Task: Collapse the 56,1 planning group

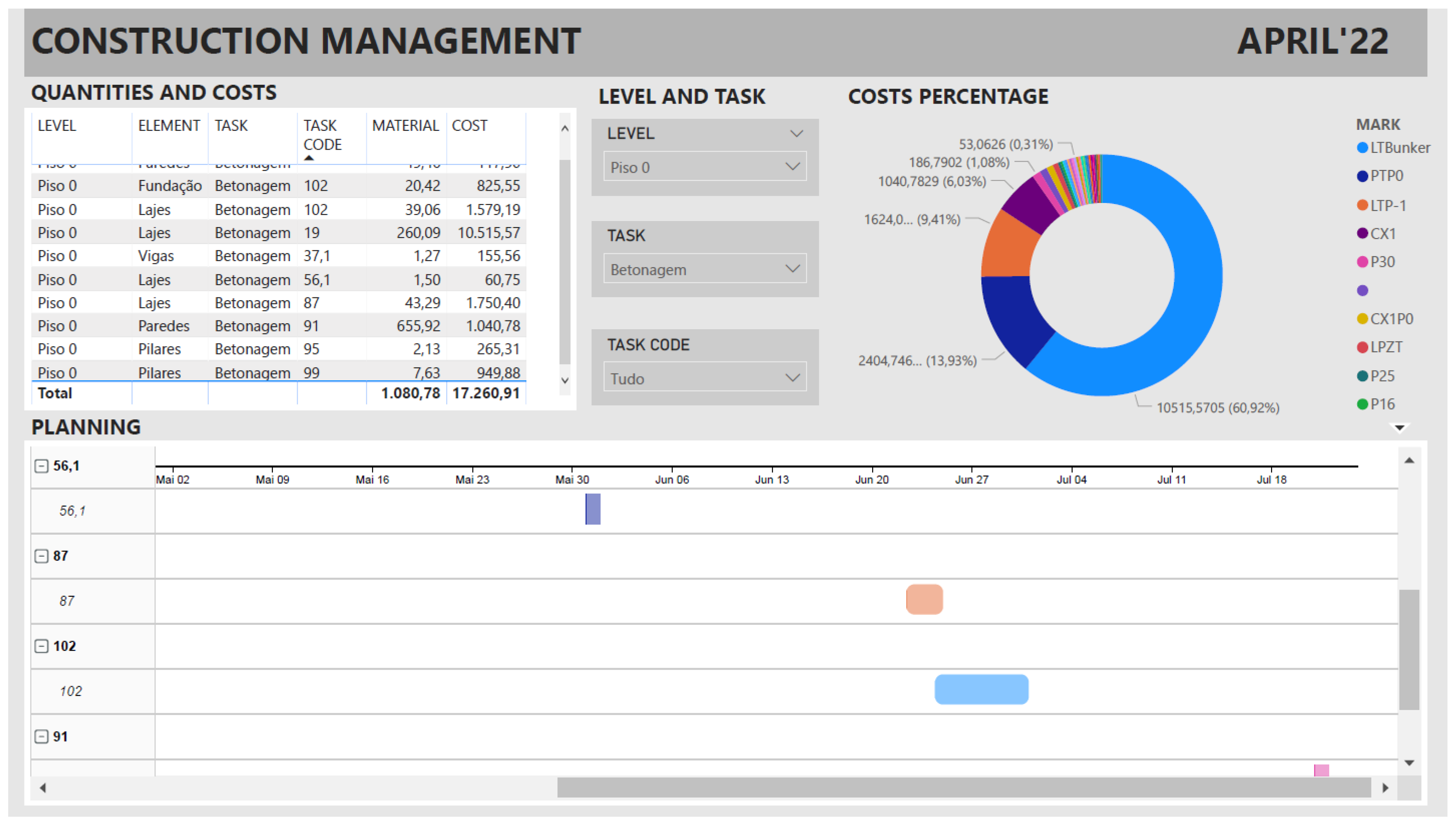Action: [x=41, y=466]
